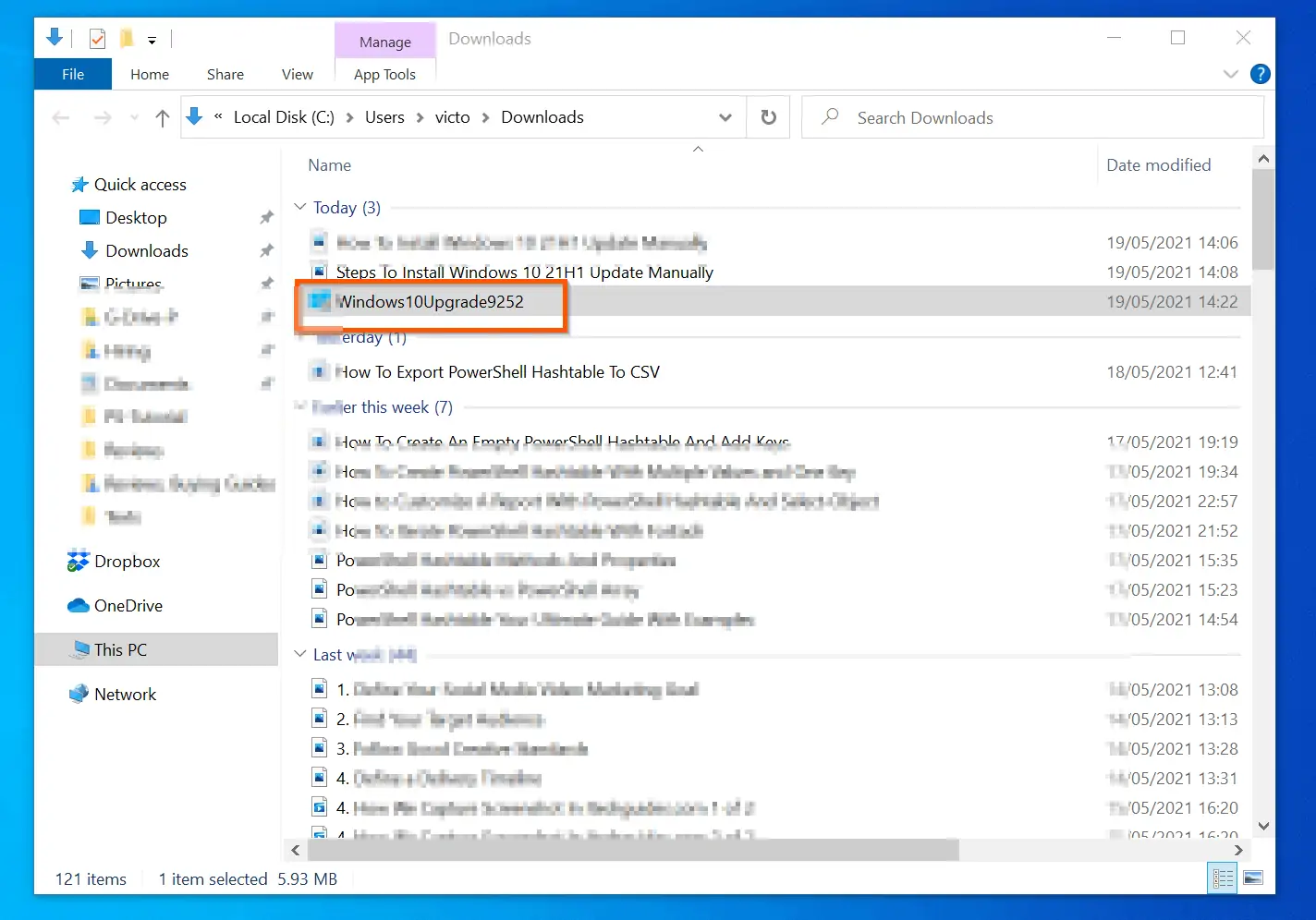Open the File menu
The image size is (1316, 920).
coord(73,74)
